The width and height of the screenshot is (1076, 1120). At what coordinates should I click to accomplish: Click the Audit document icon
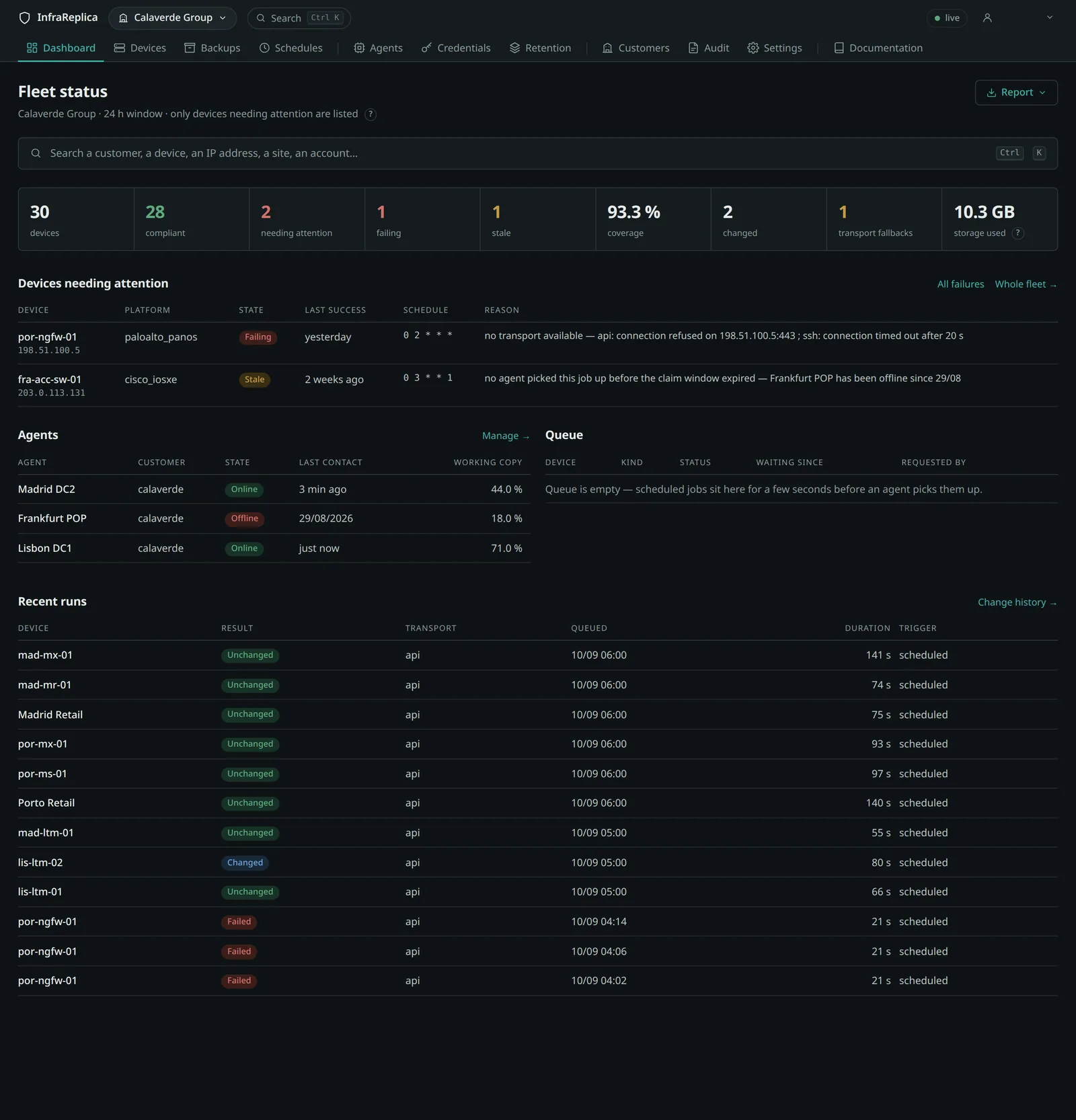[x=693, y=48]
